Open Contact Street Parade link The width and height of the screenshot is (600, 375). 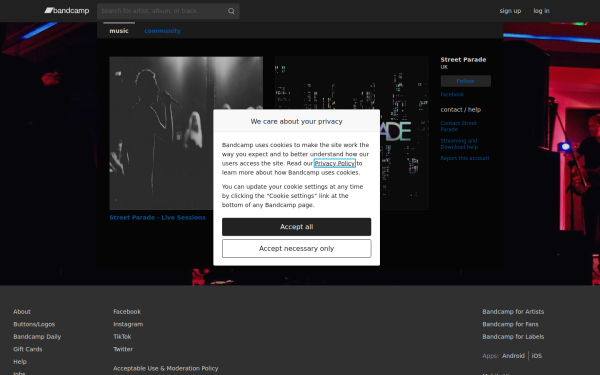(x=458, y=126)
